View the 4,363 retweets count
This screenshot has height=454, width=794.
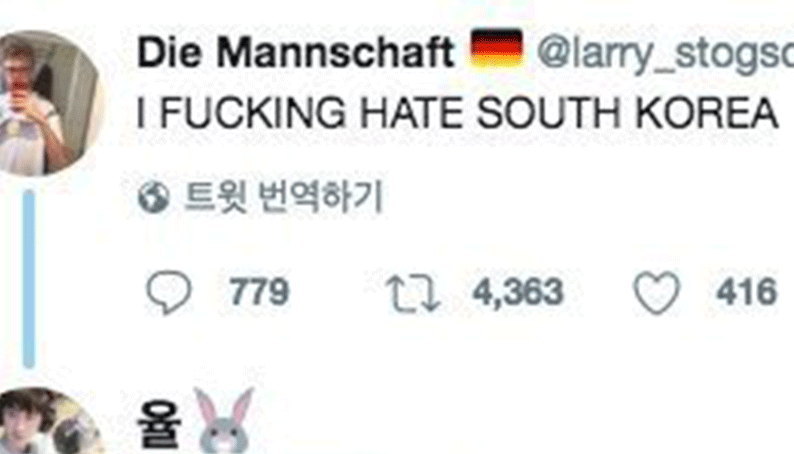(x=518, y=293)
